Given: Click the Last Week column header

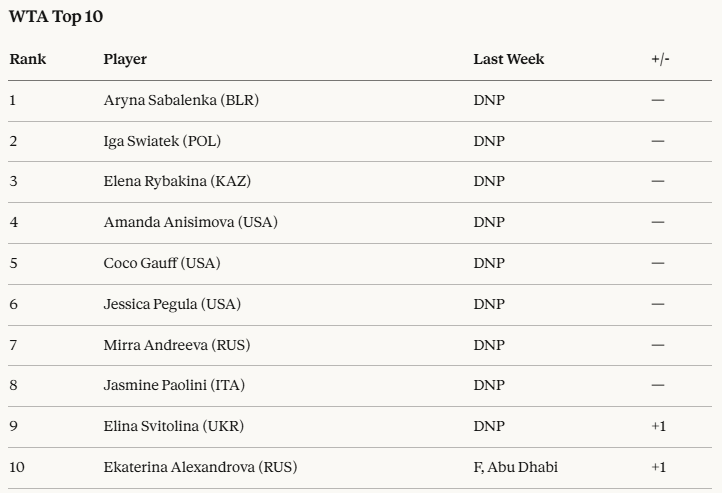Looking at the screenshot, I should tap(508, 59).
